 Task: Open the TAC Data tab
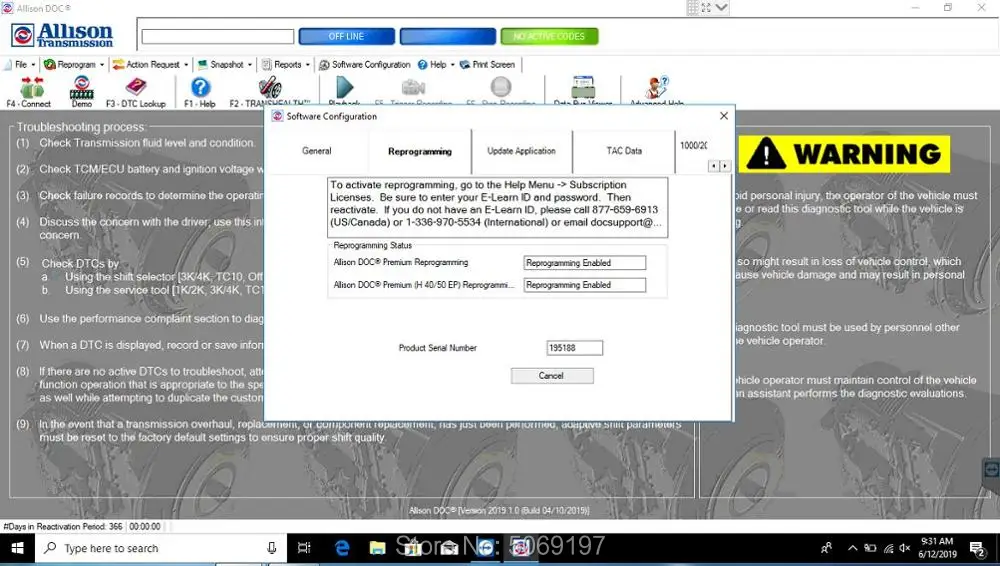coord(624,151)
